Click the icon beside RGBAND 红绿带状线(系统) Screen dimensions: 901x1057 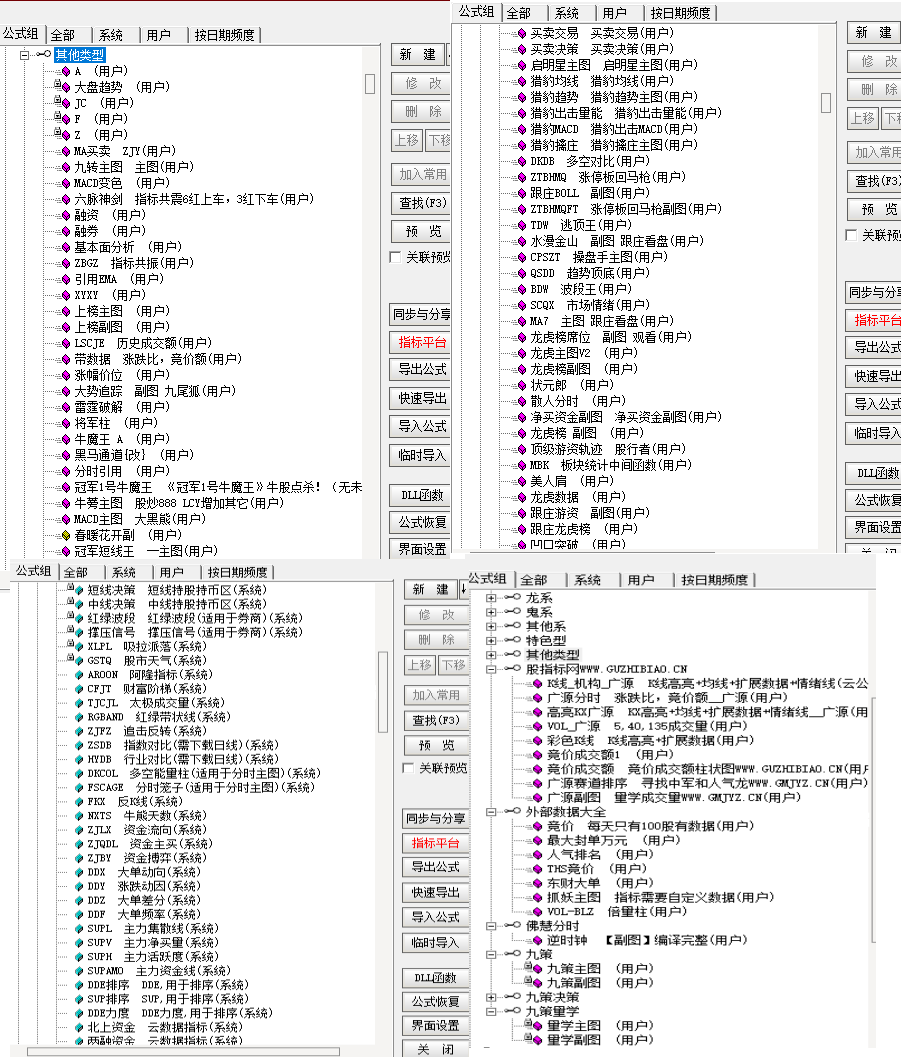pyautogui.click(x=79, y=717)
